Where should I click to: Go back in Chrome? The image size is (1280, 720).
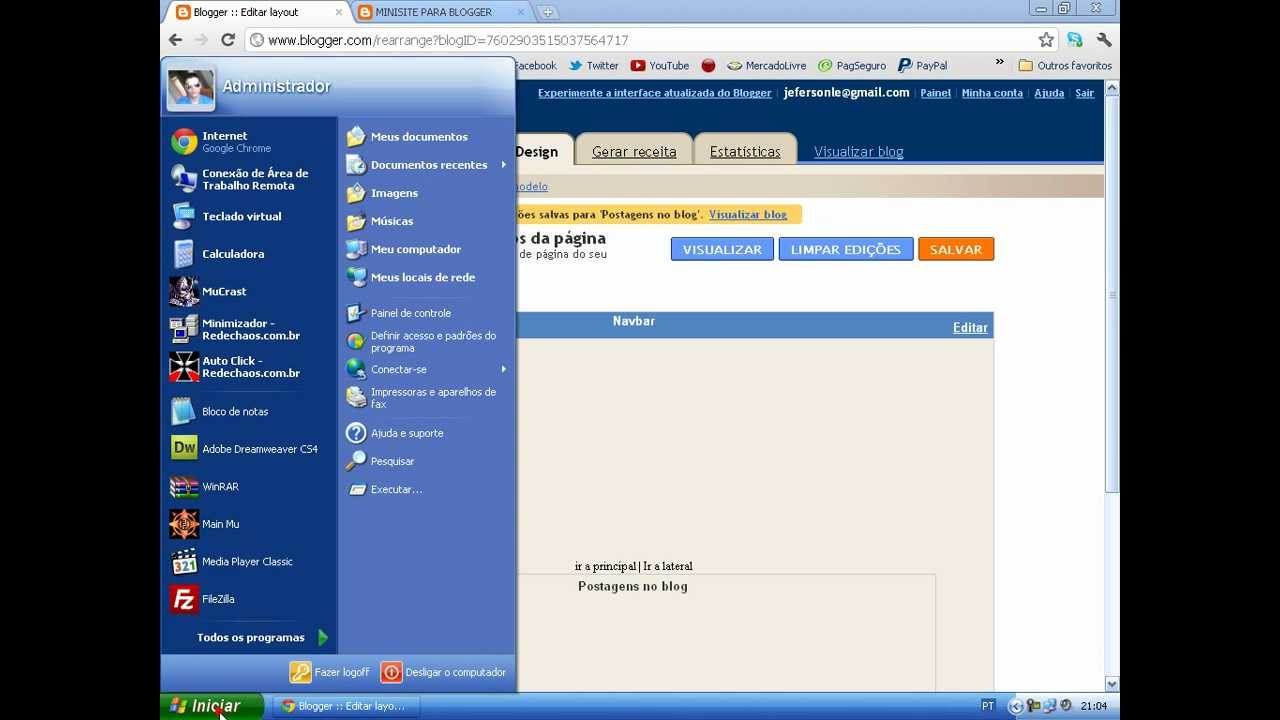(176, 40)
